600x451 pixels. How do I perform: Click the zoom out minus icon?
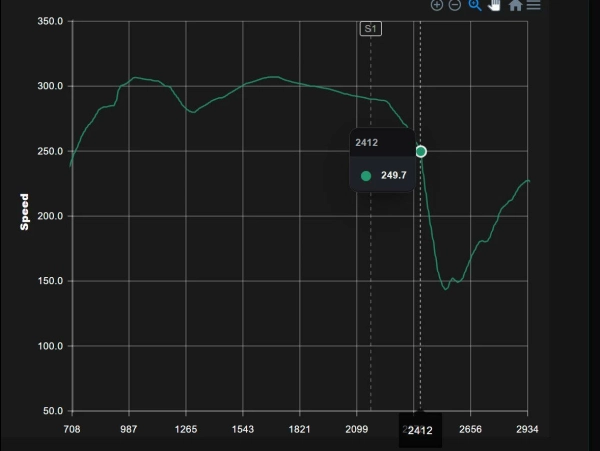tap(455, 5)
